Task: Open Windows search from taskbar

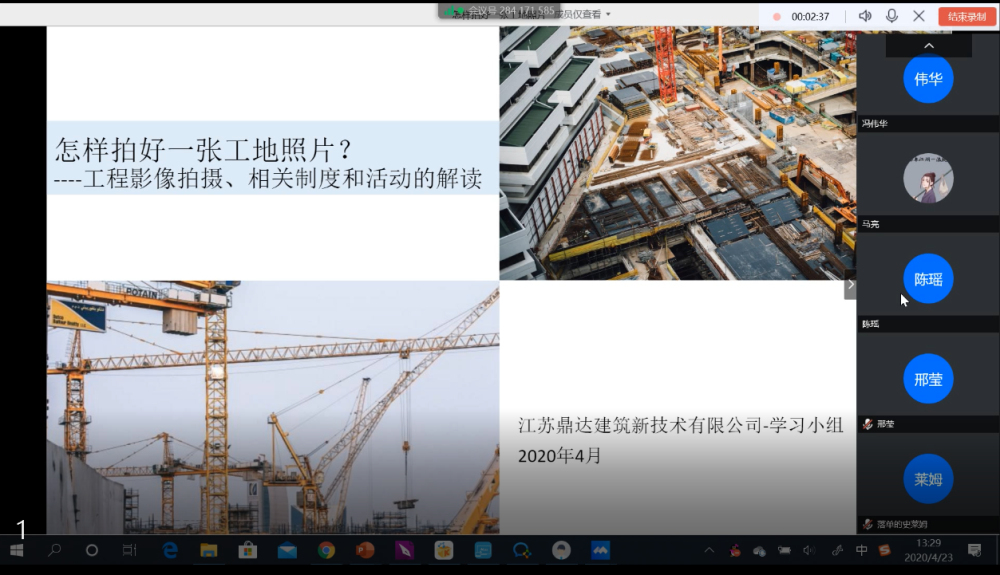Action: pos(55,550)
